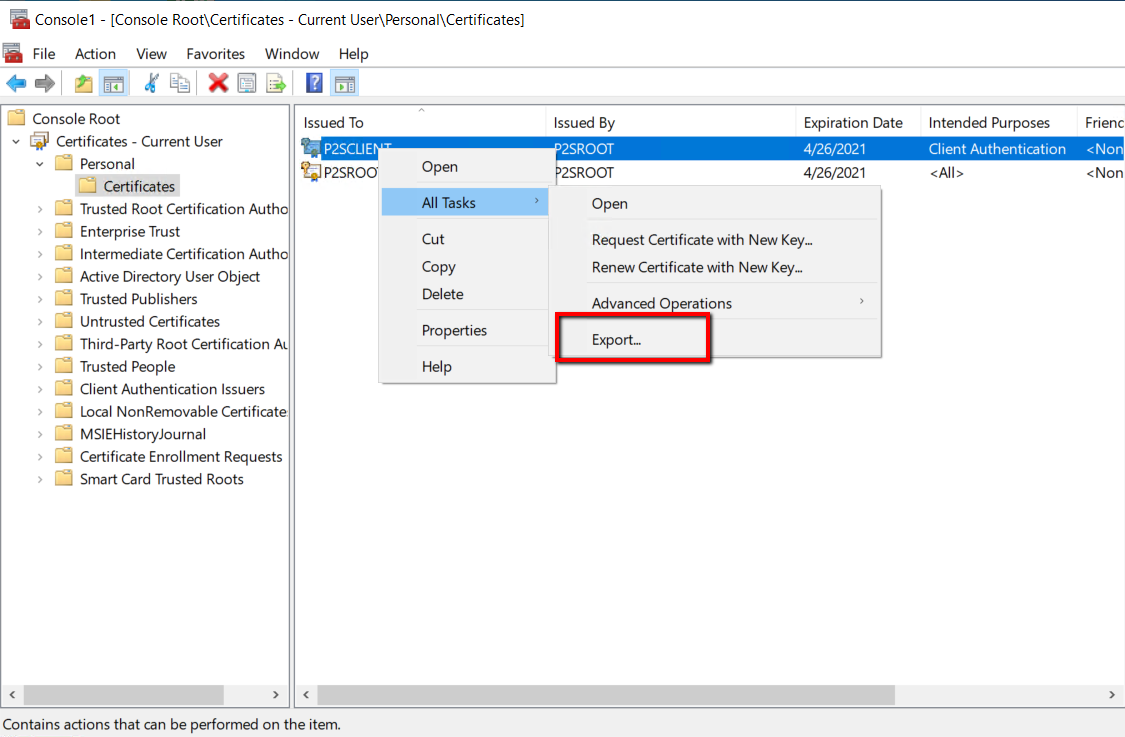This screenshot has width=1125, height=737.
Task: Expand the Active Directory User Object node
Action: point(40,276)
